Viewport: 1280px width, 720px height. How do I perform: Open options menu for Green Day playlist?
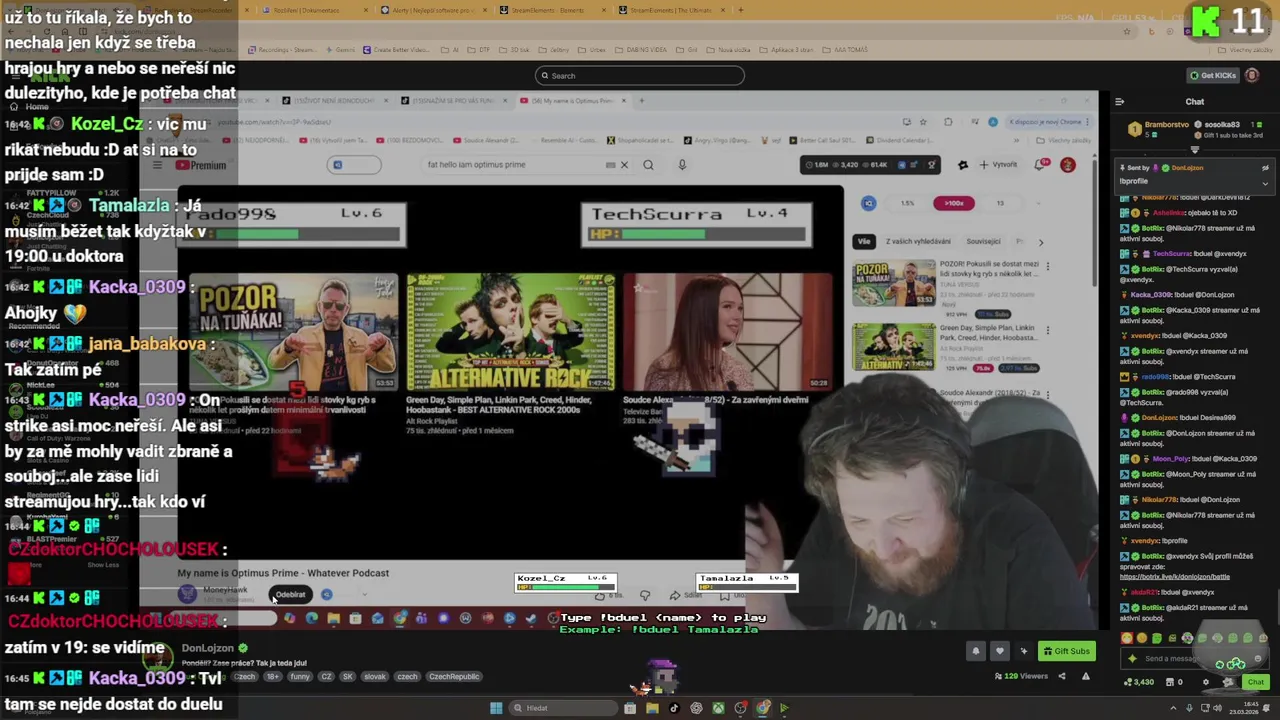click(x=1047, y=330)
